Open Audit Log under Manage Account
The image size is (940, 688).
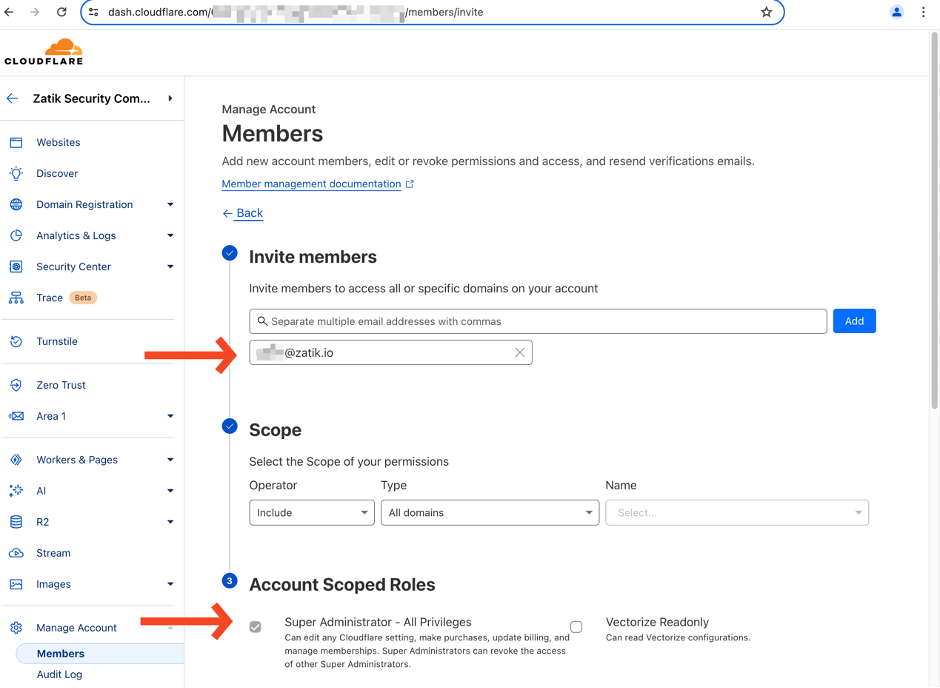pyautogui.click(x=59, y=675)
